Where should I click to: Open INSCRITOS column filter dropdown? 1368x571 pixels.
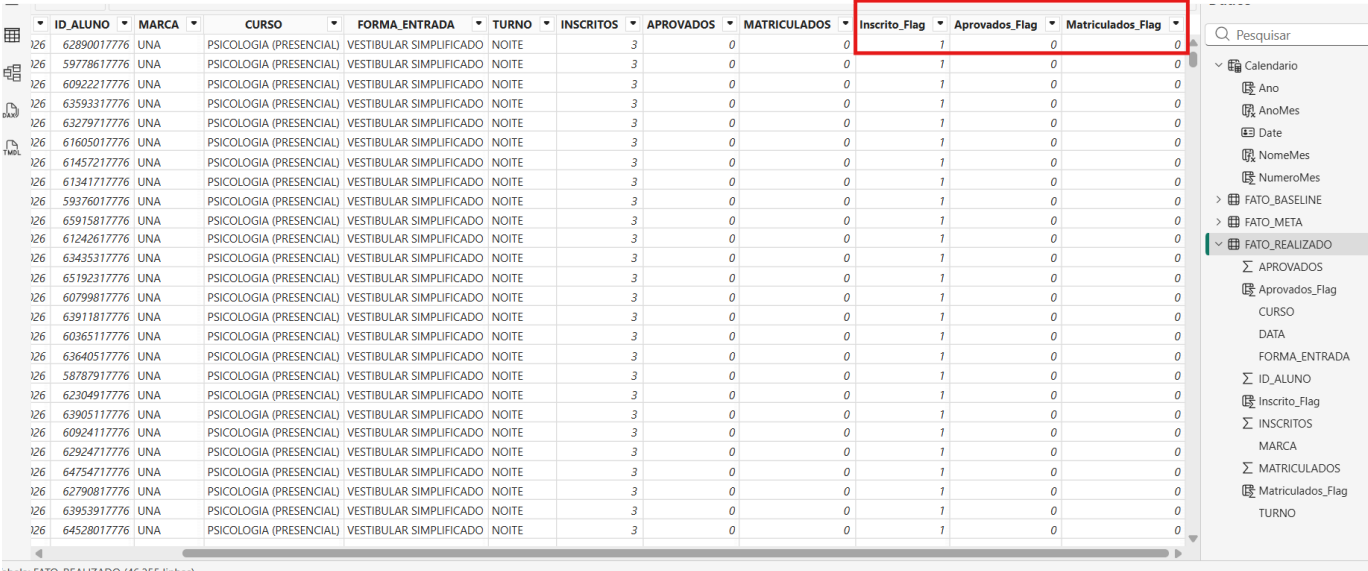(x=633, y=24)
